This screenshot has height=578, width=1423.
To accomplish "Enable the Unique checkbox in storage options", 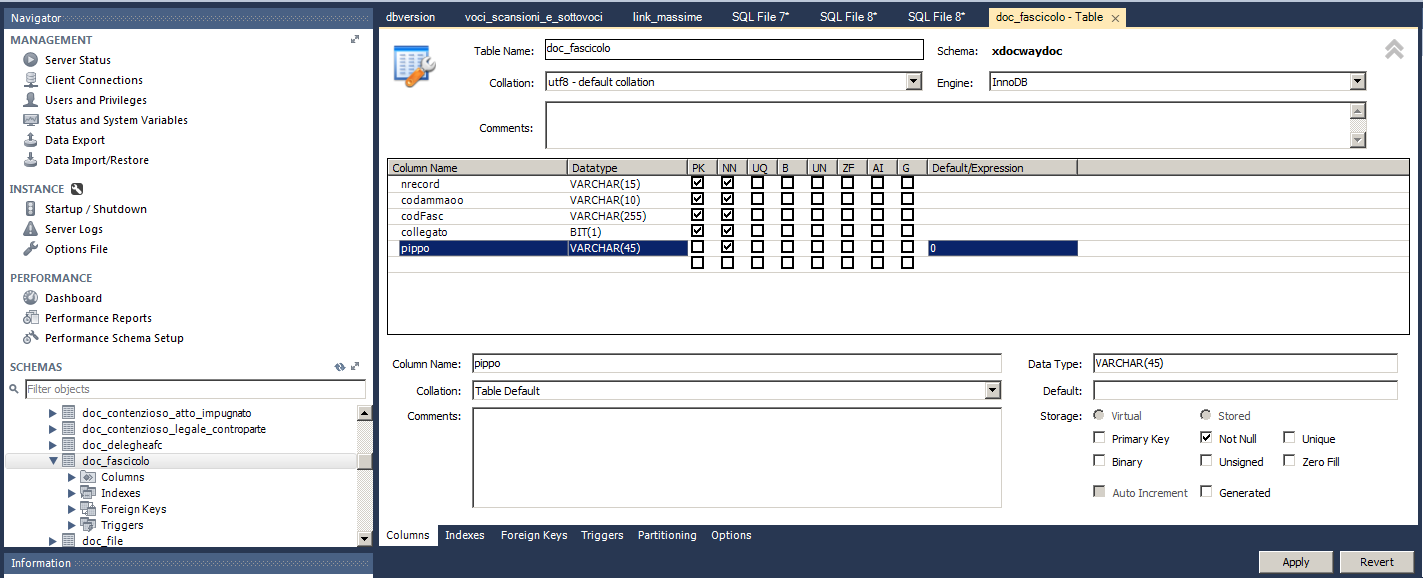I will [x=1289, y=438].
